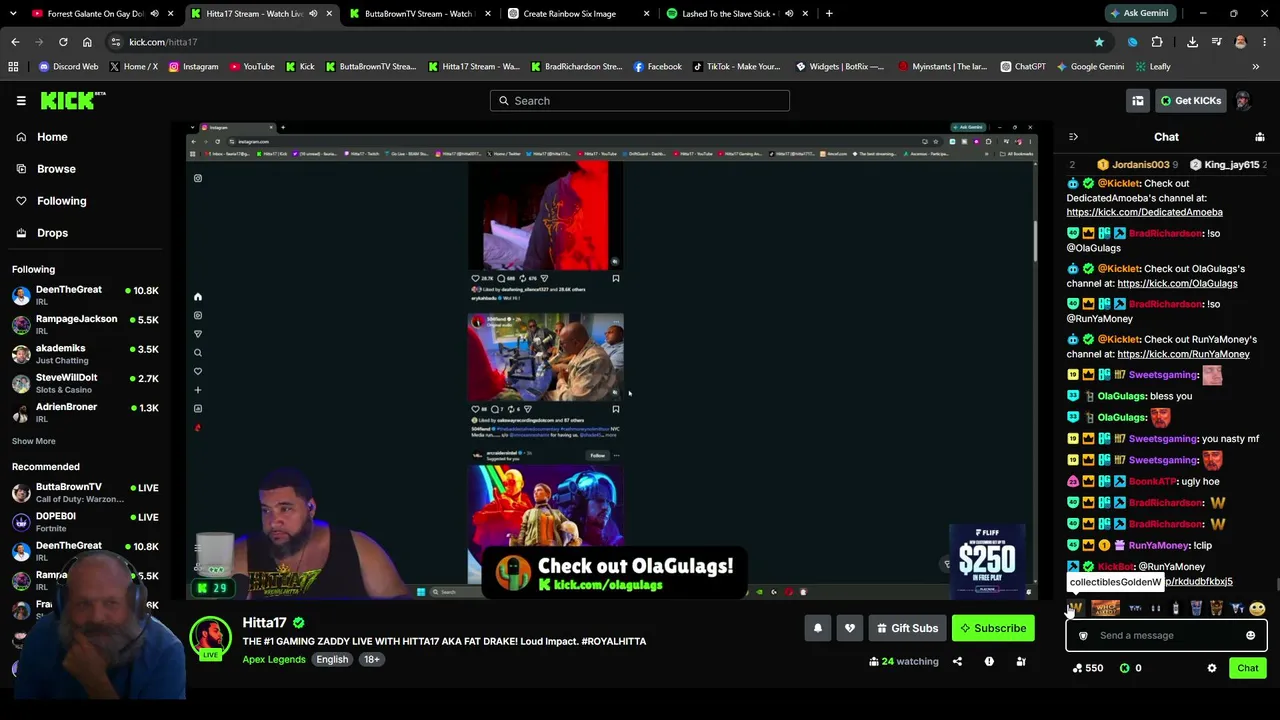Open the user profile avatar menu
Viewport: 1280px width, 720px height.
click(1243, 100)
